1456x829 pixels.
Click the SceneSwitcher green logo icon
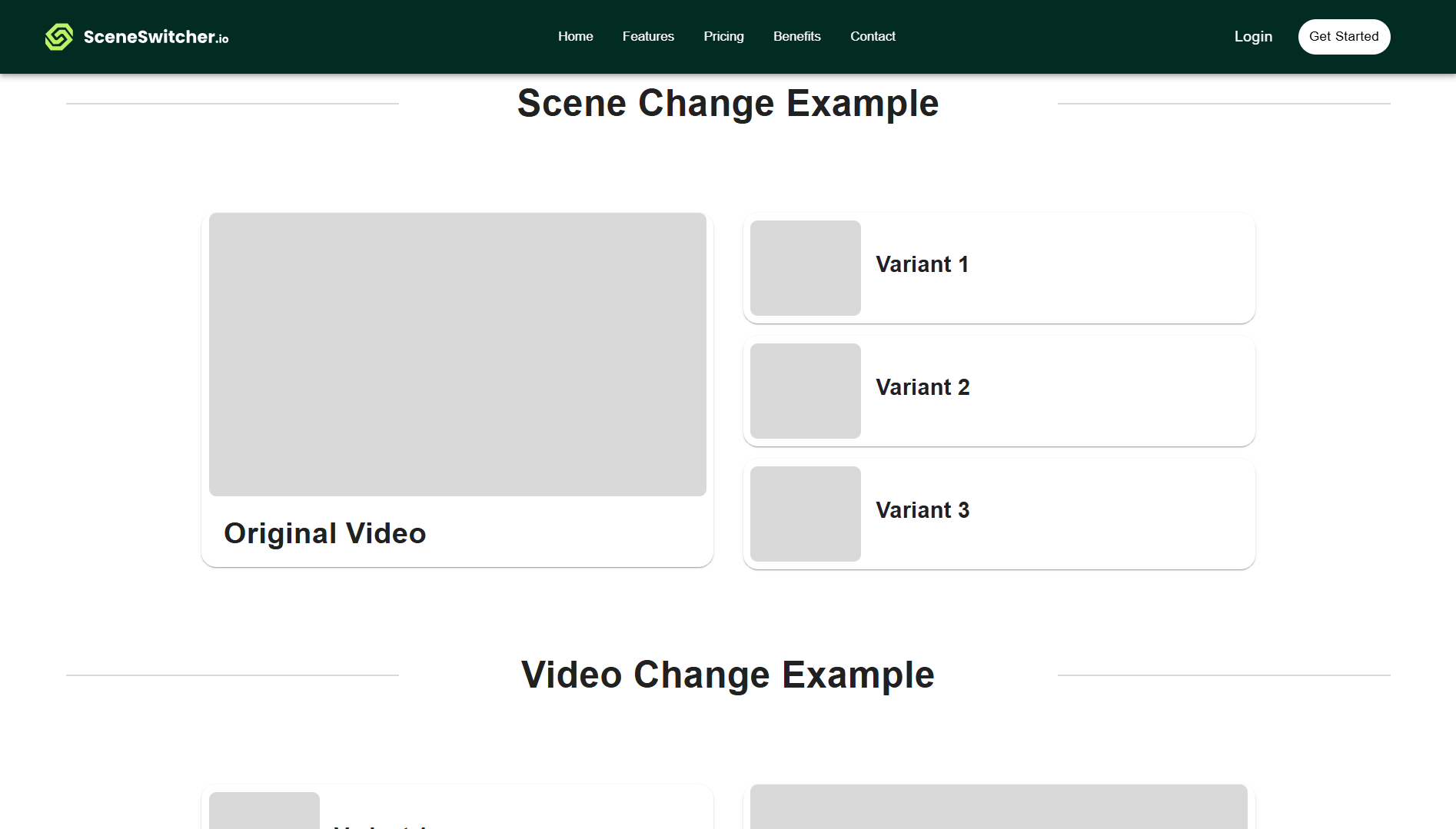pos(59,37)
